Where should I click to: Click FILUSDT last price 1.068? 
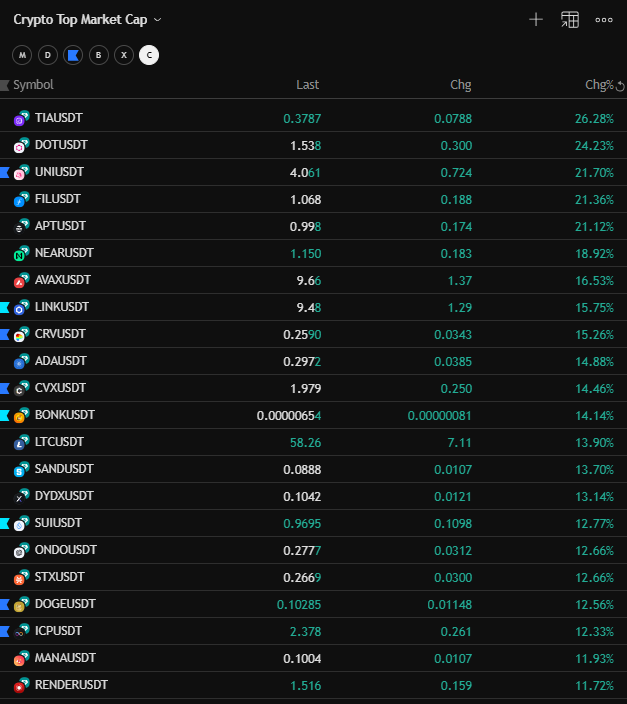click(305, 200)
